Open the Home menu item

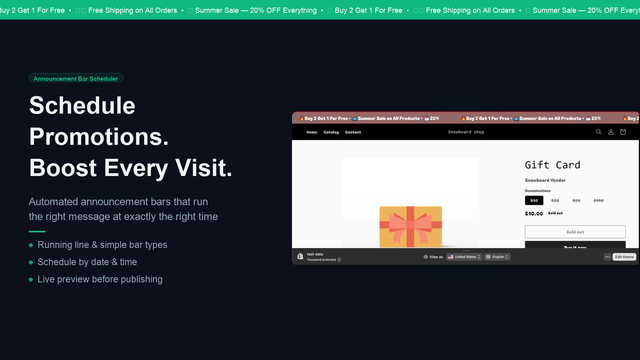click(x=312, y=132)
